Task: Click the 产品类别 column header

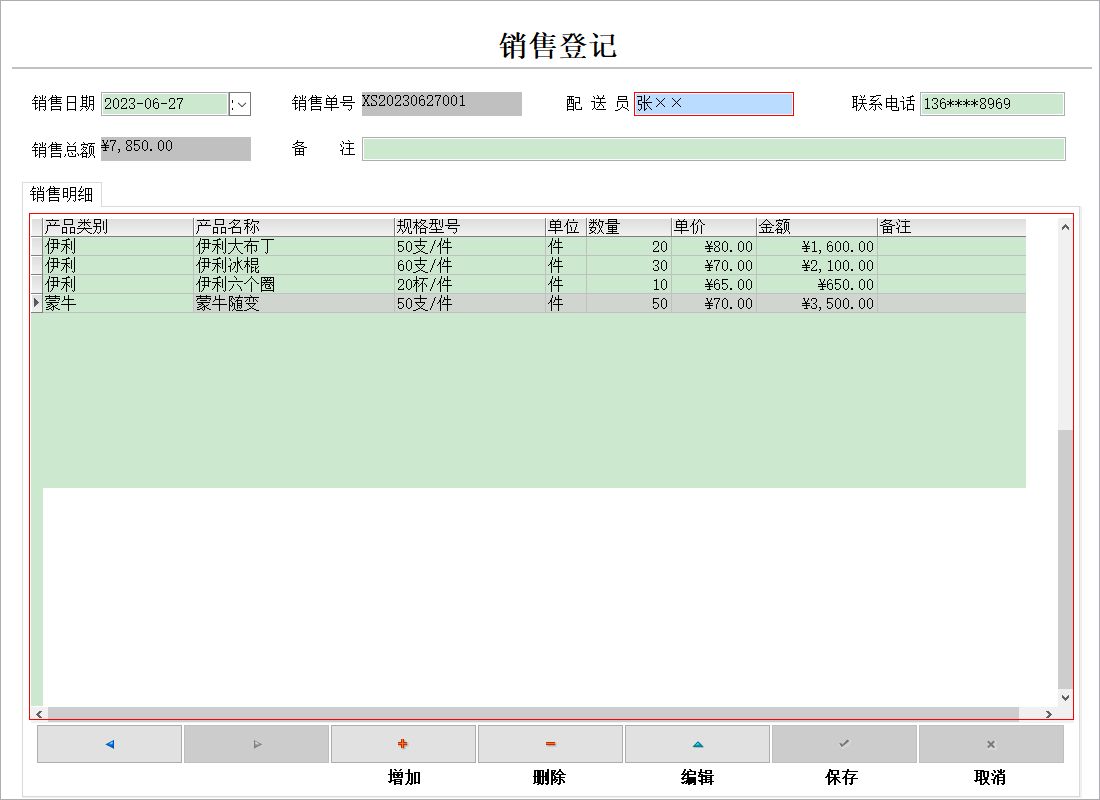Action: coord(118,227)
